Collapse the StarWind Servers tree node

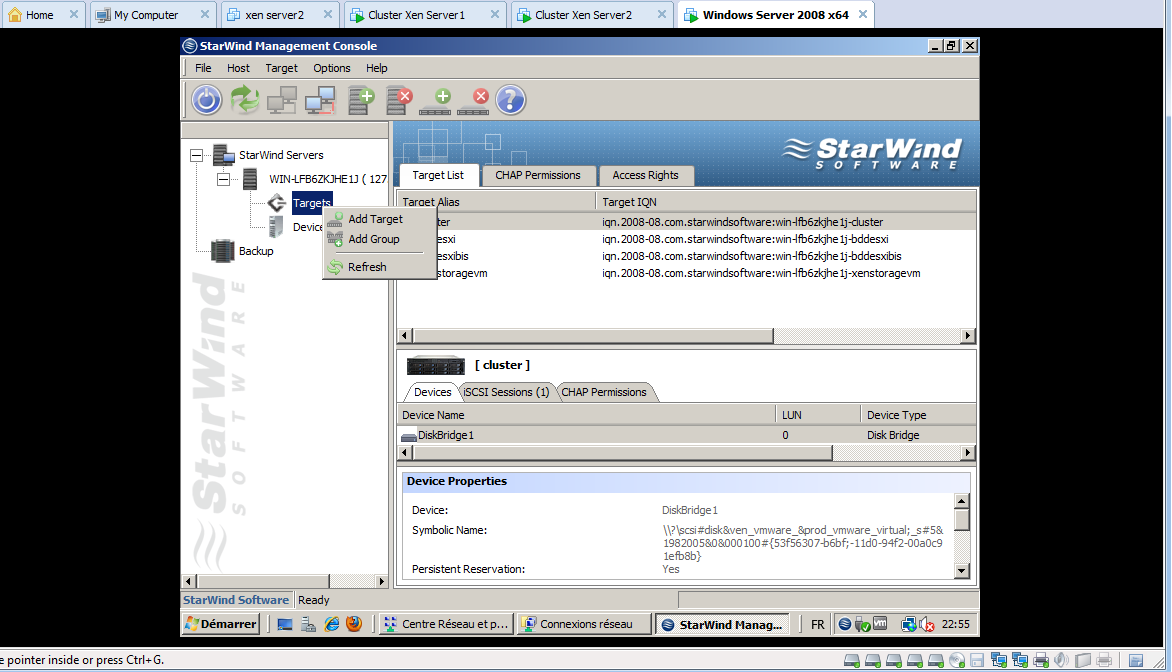[x=196, y=155]
